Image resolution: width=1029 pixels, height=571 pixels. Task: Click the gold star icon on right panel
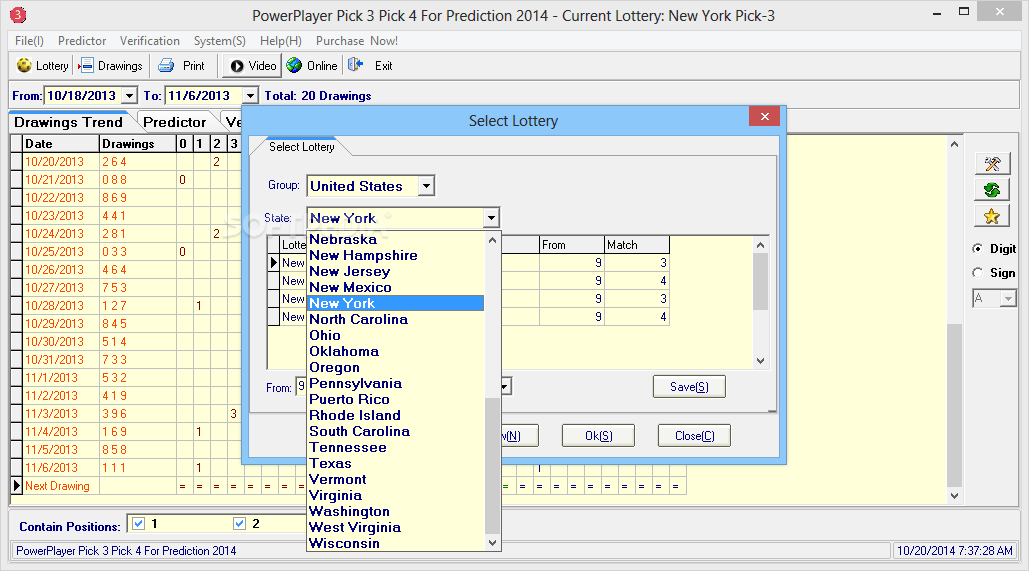click(x=992, y=216)
